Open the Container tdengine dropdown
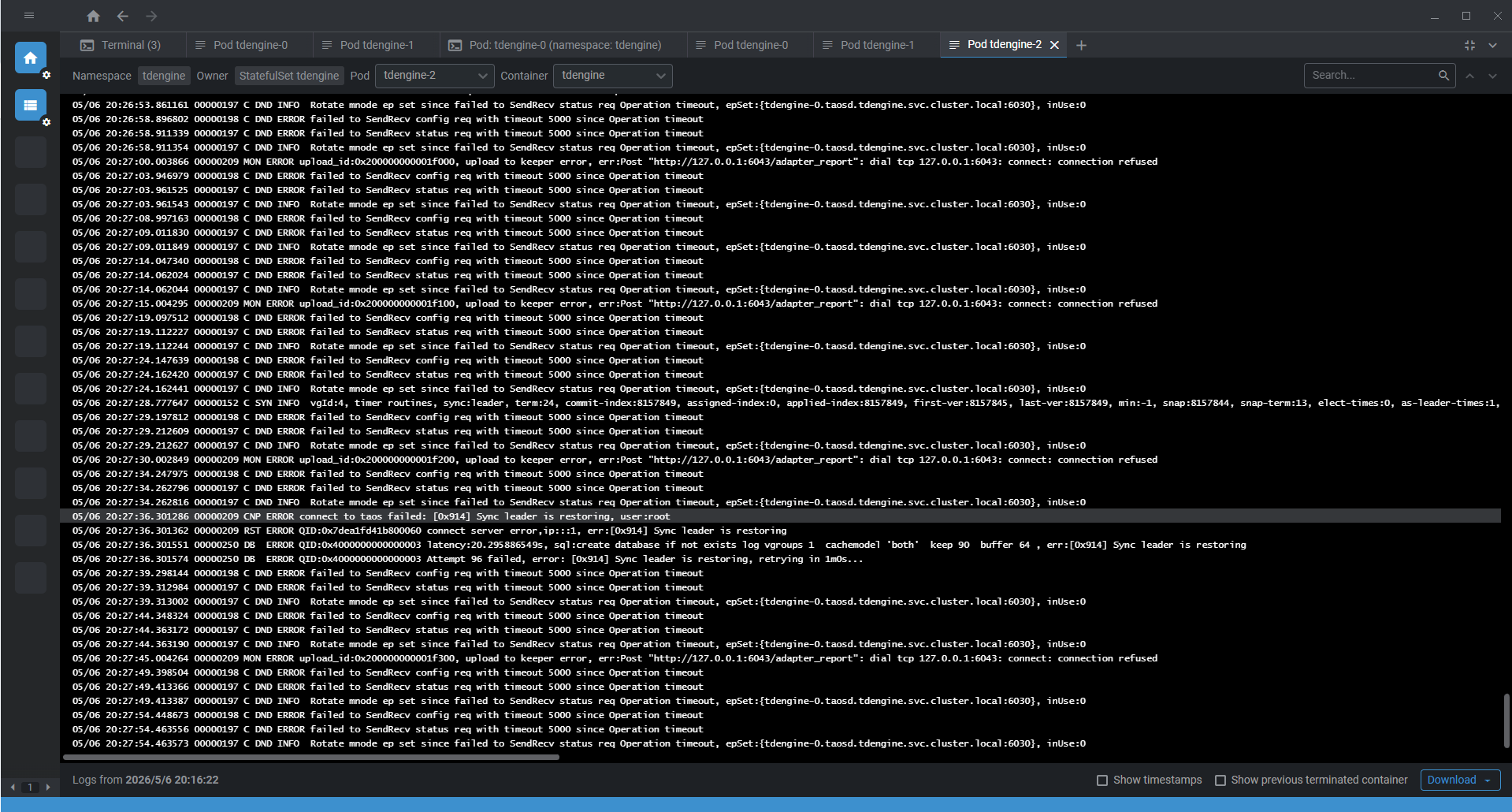Image resolution: width=1512 pixels, height=812 pixels. [x=613, y=76]
